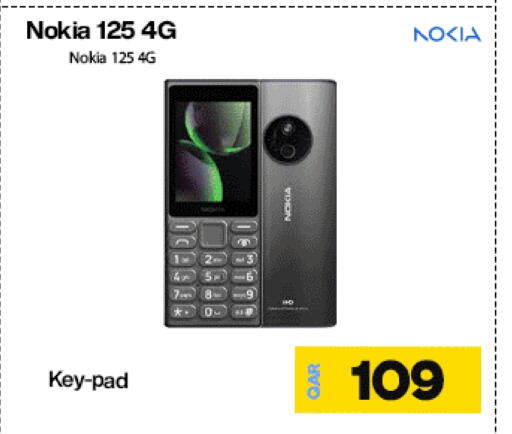Image resolution: width=512 pixels, height=434 pixels.
Task: Select the Key-pad label
Action: click(x=88, y=380)
